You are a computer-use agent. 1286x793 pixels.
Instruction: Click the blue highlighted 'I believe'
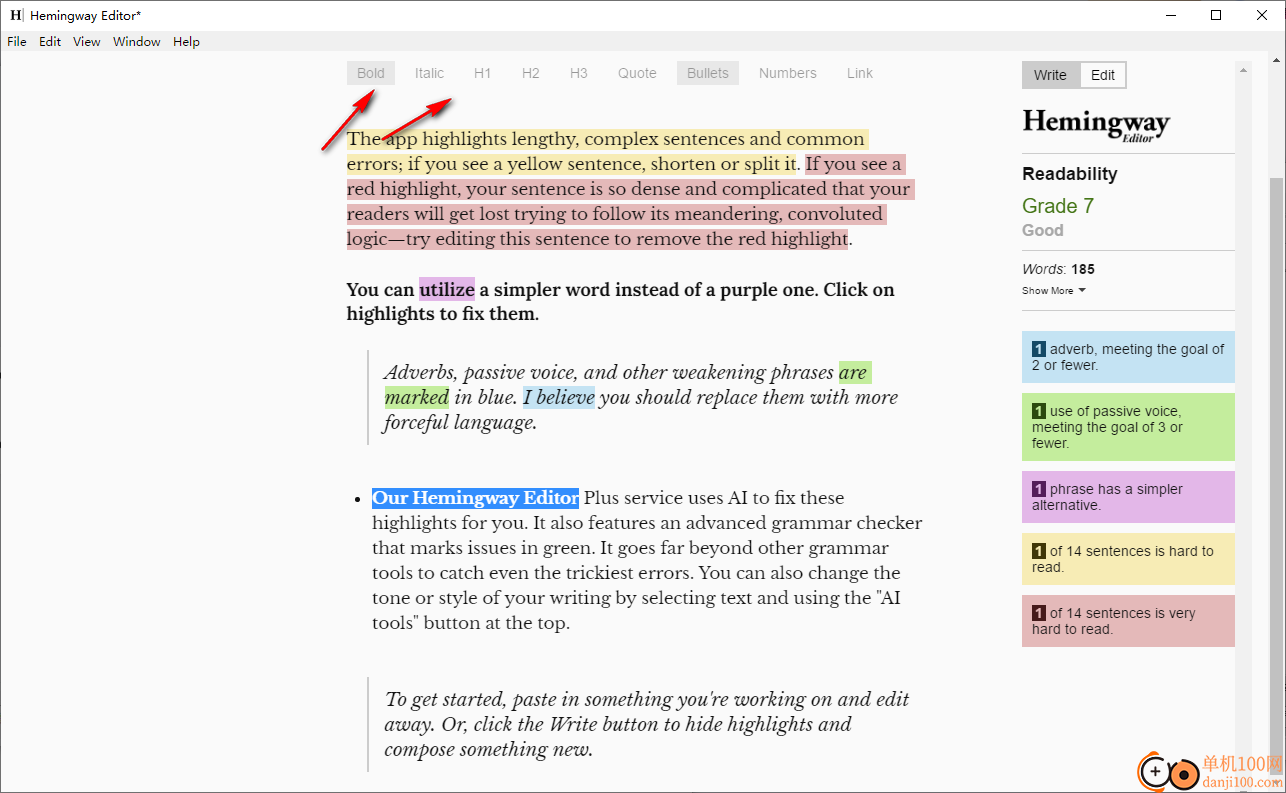click(559, 398)
